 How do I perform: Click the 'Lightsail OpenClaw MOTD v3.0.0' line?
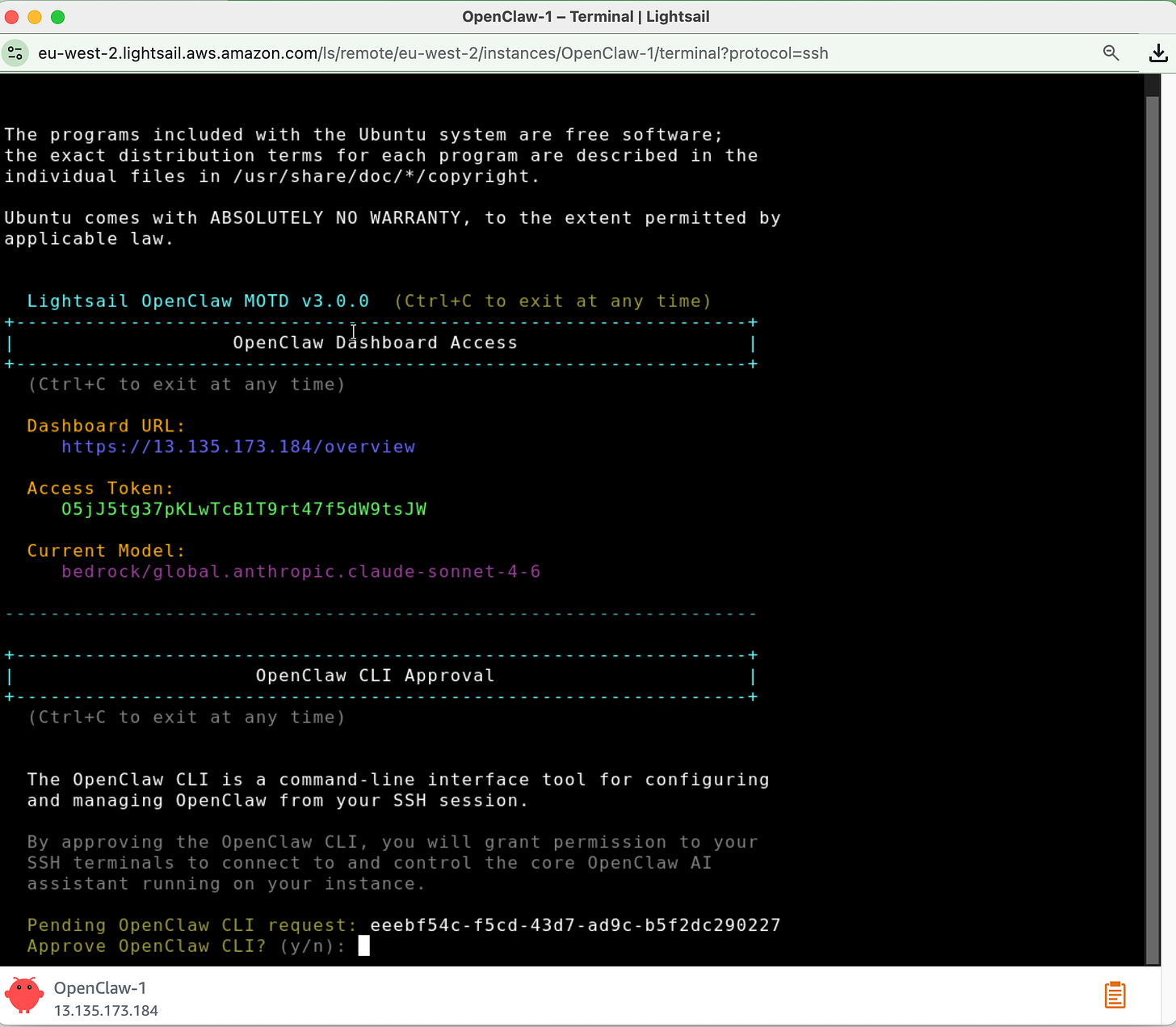(198, 301)
